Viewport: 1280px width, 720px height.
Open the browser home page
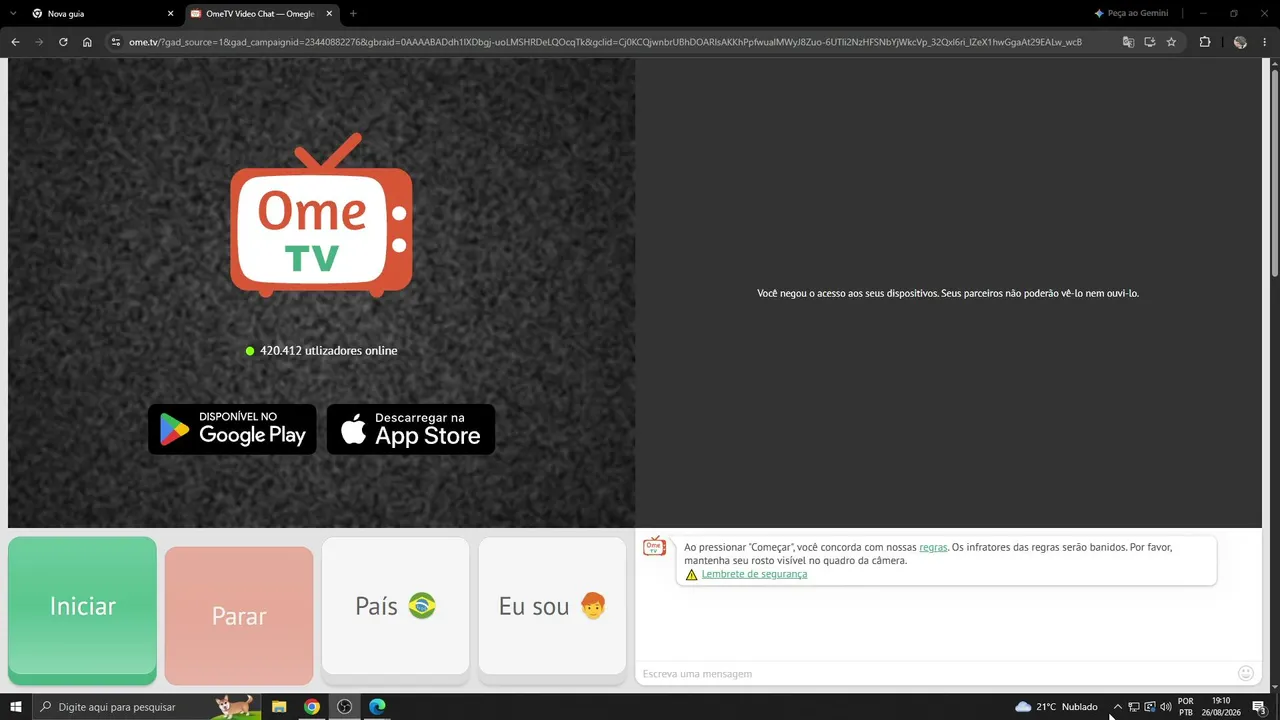pyautogui.click(x=87, y=42)
